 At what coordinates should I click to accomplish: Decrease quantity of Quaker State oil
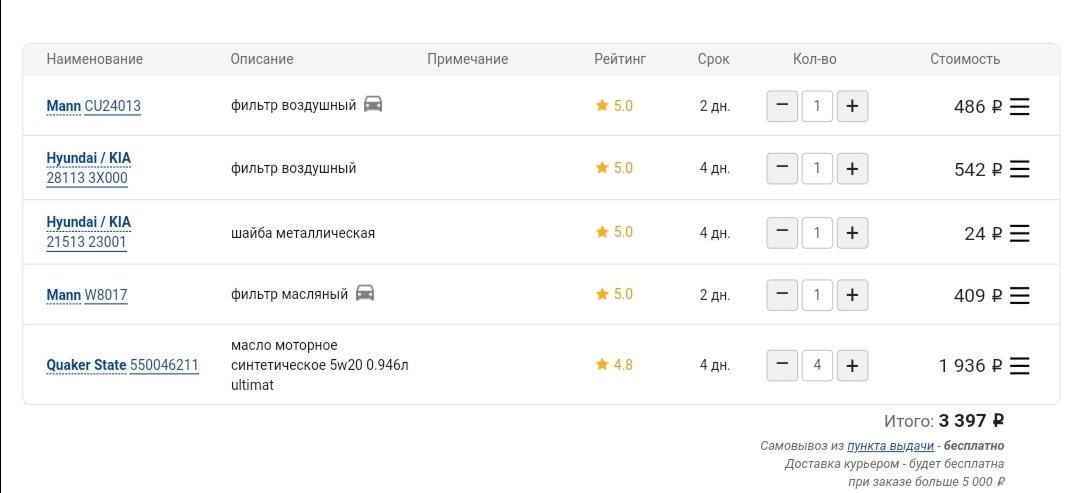click(x=782, y=365)
